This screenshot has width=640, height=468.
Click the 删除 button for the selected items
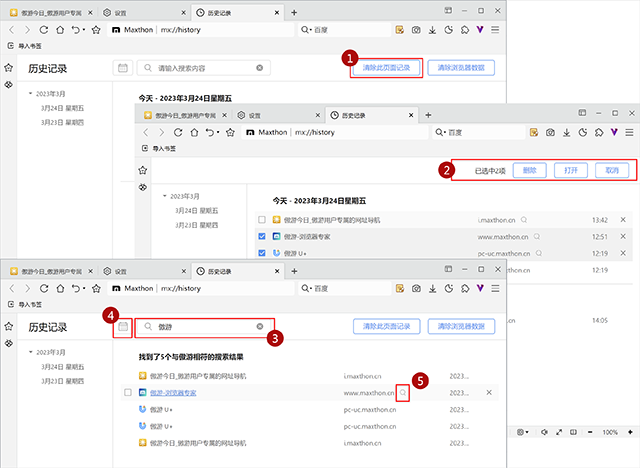(x=529, y=170)
